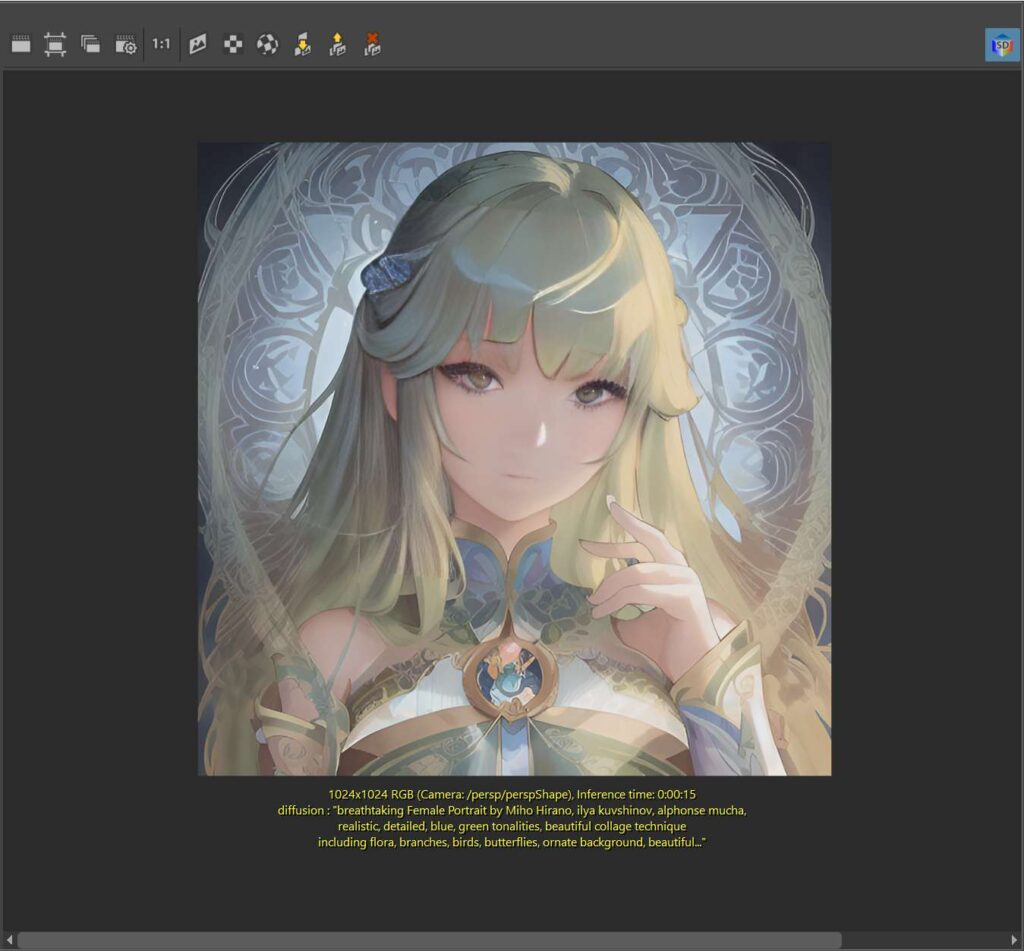Viewport: 1024px width, 951px height.
Task: Click the stacked clapperboards sequence icon
Action: coord(90,44)
